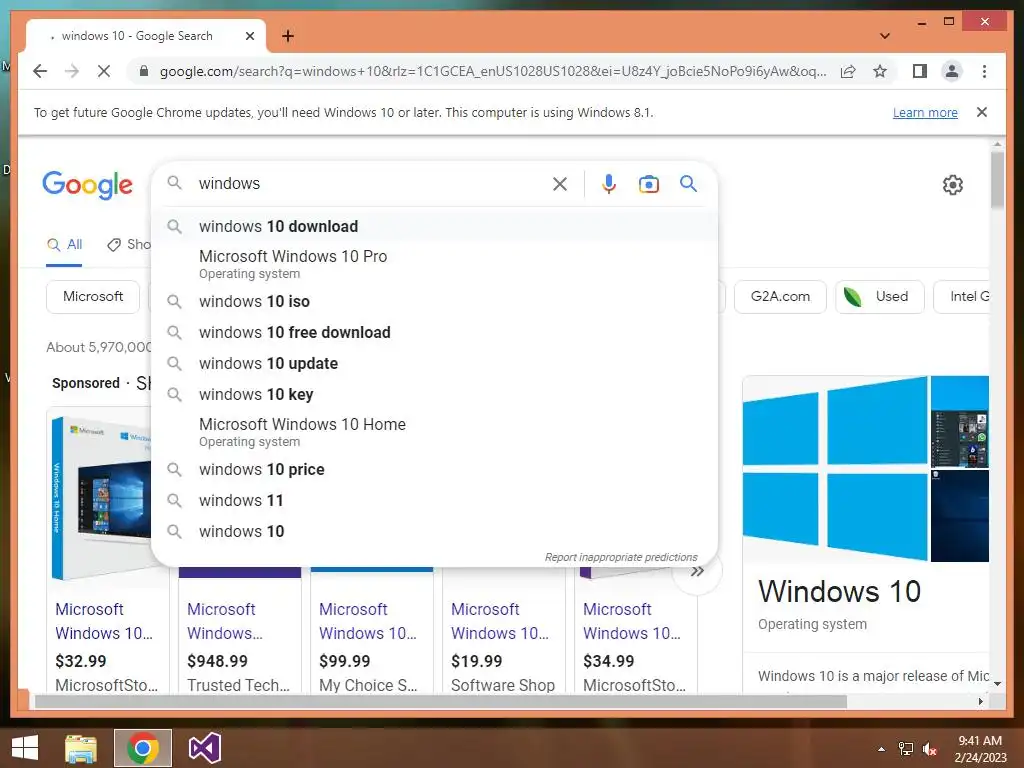
Task: Select suggestion windows 11
Action: pos(434,501)
